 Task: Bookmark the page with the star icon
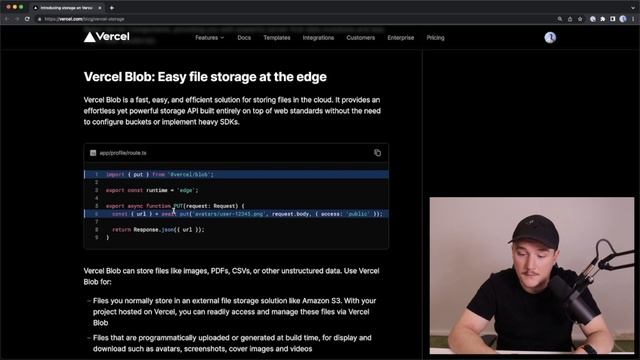pos(580,19)
